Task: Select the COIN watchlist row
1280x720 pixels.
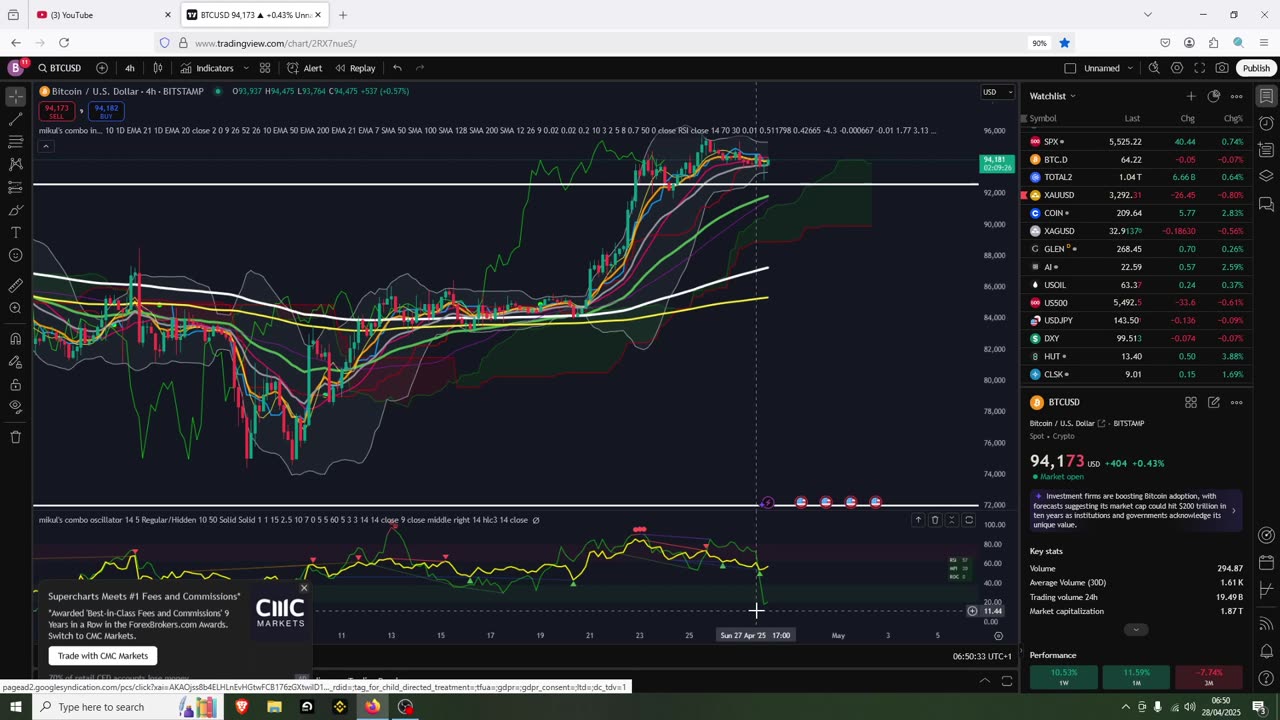Action: click(x=1137, y=213)
